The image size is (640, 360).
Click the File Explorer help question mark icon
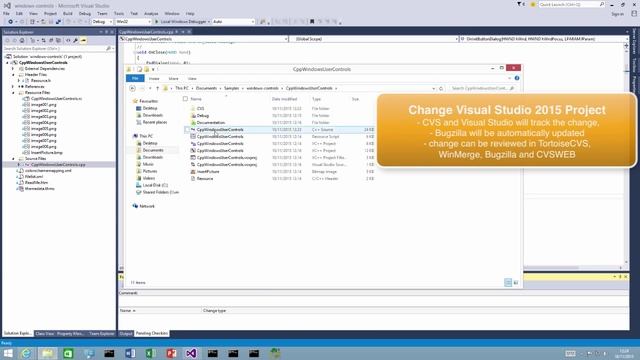517,78
